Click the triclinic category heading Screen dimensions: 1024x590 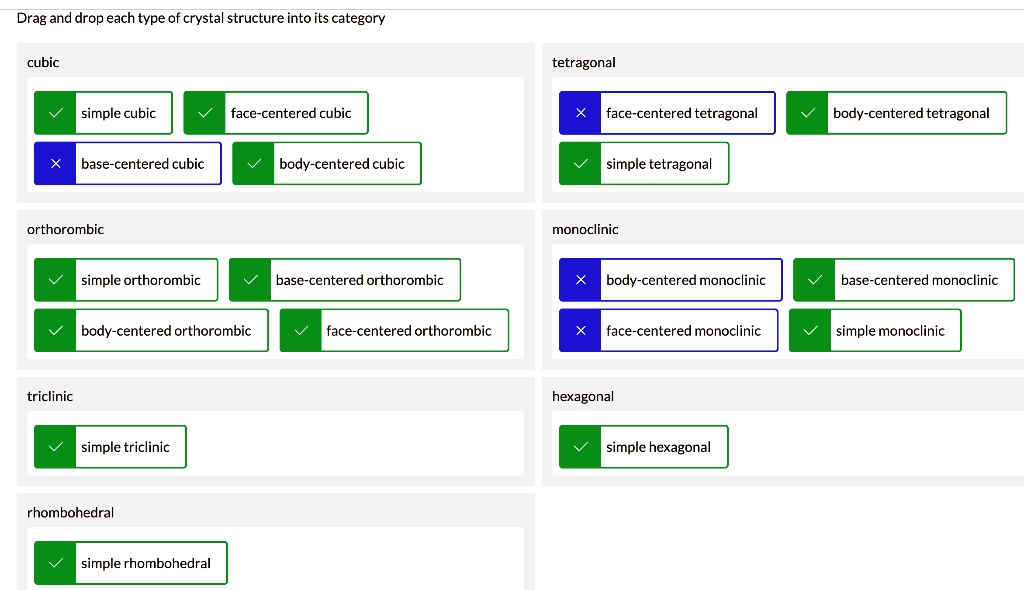pos(50,396)
